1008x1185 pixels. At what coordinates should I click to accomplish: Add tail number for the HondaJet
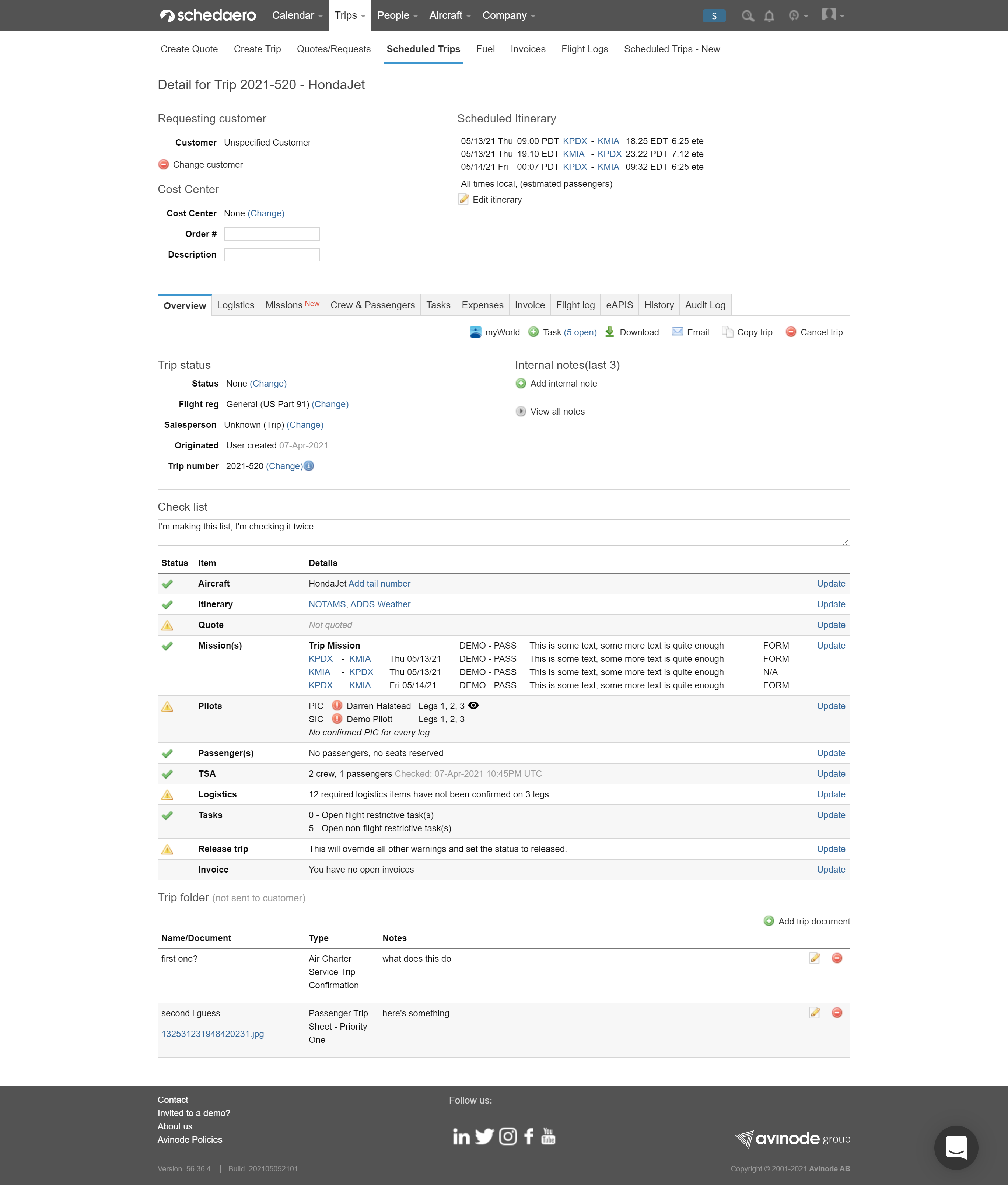coord(379,583)
